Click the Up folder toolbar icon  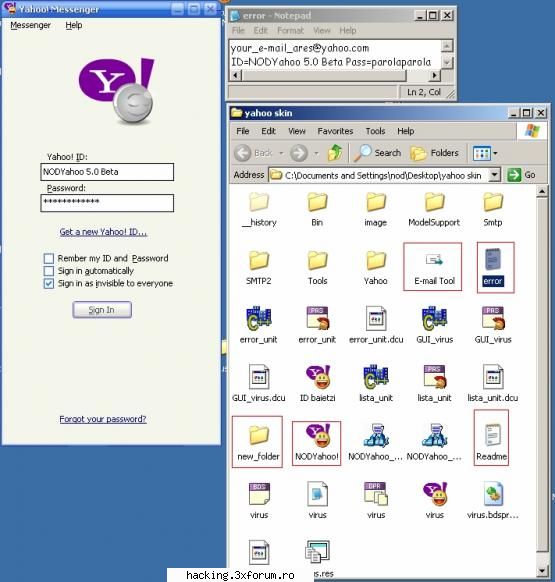[x=335, y=153]
